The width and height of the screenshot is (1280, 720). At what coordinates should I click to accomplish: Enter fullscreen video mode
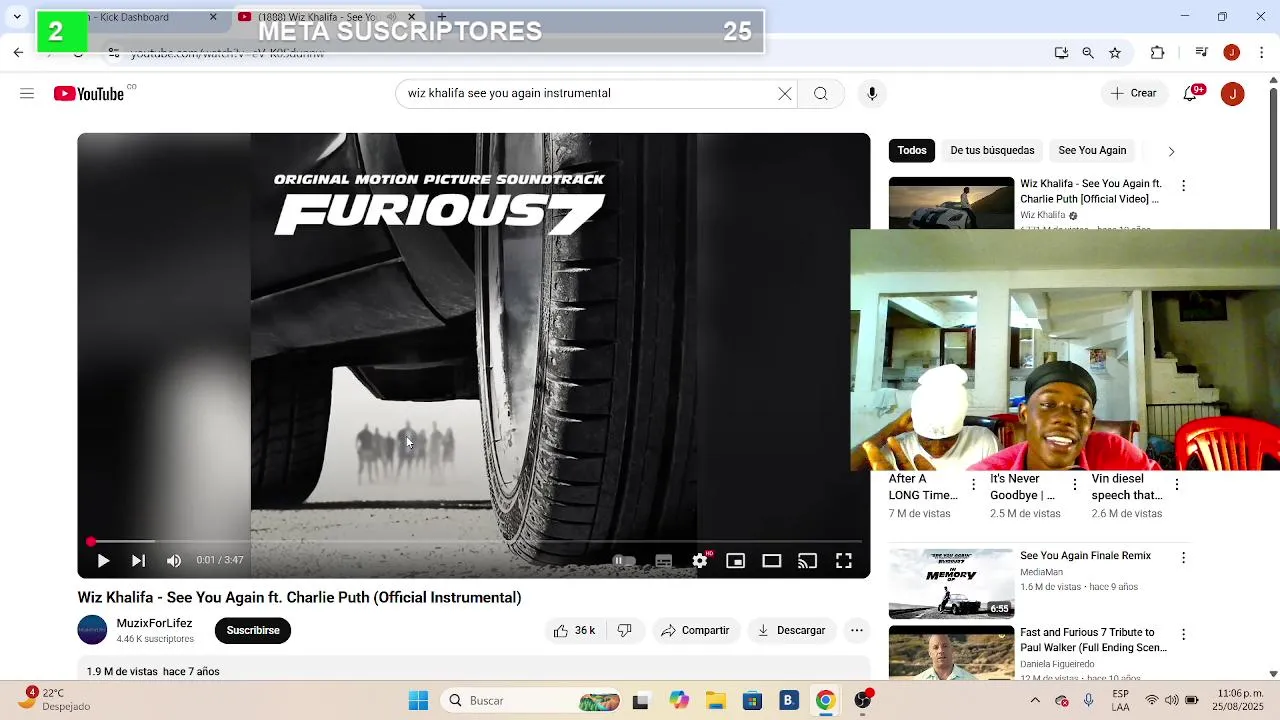pos(844,561)
